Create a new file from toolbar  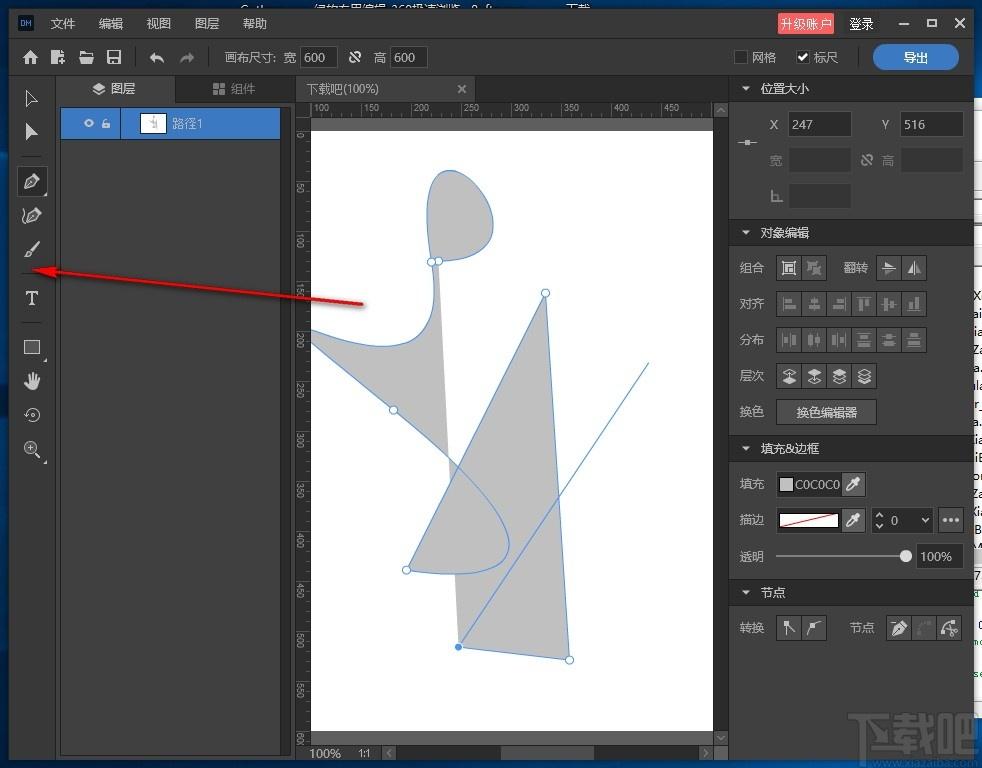pyautogui.click(x=58, y=58)
